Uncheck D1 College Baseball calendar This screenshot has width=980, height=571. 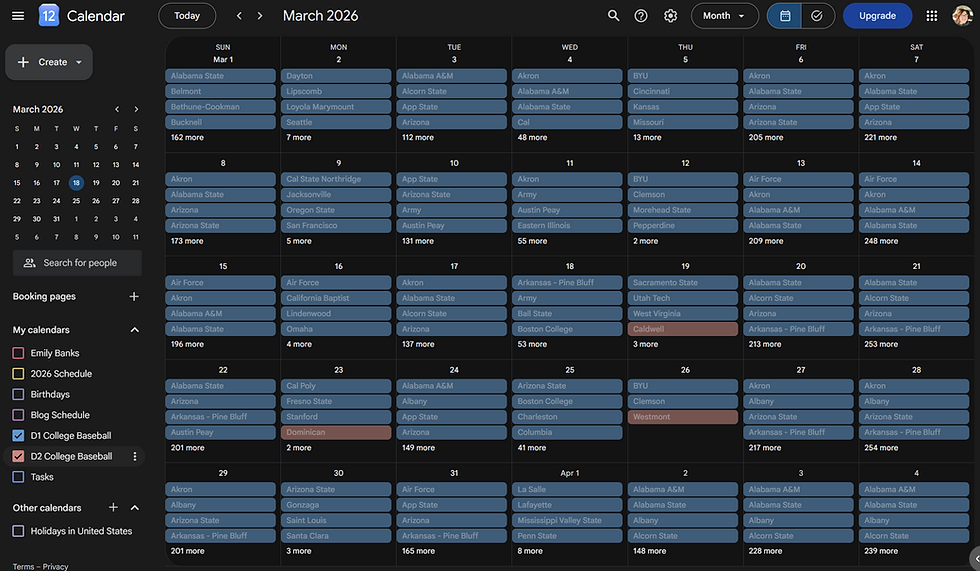pos(18,435)
